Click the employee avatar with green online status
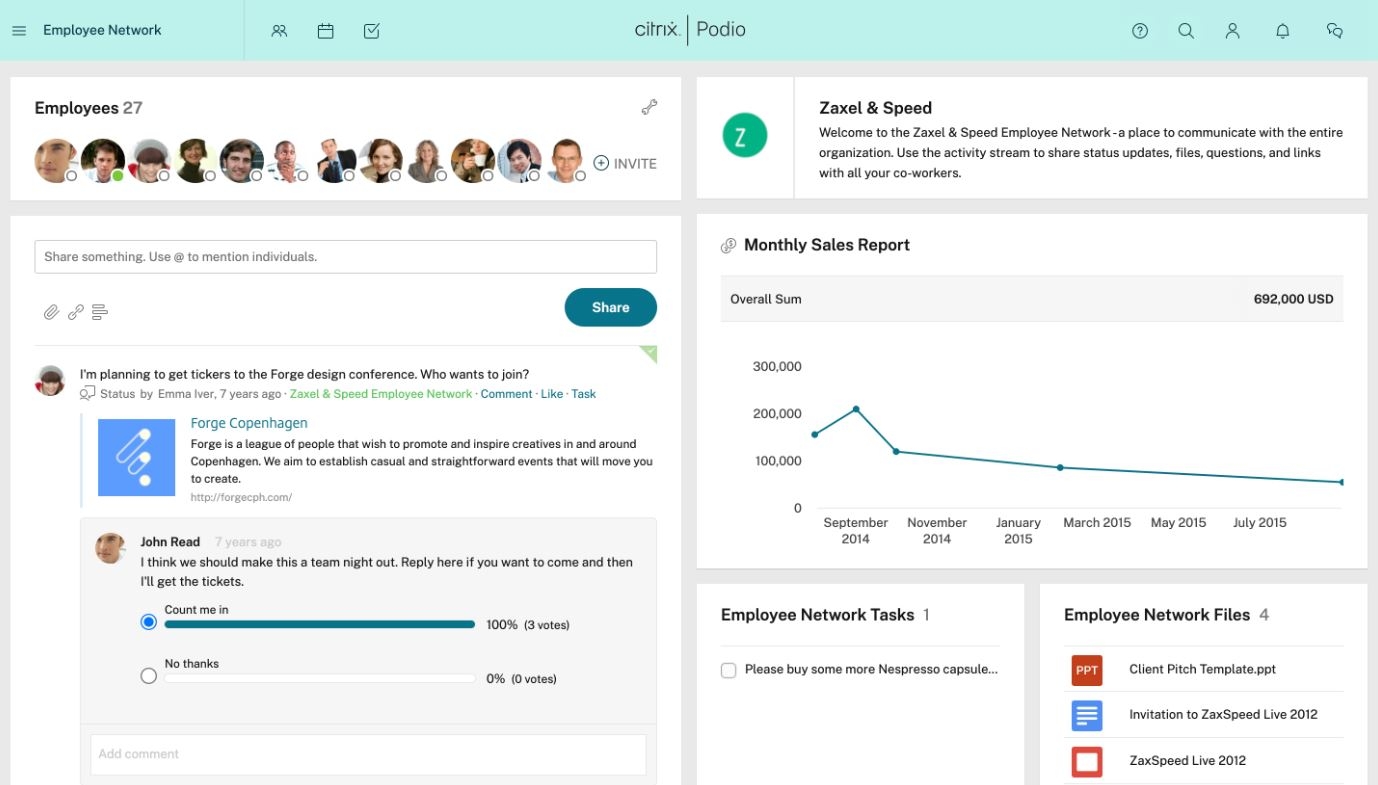The height and width of the screenshot is (785, 1378). point(102,160)
